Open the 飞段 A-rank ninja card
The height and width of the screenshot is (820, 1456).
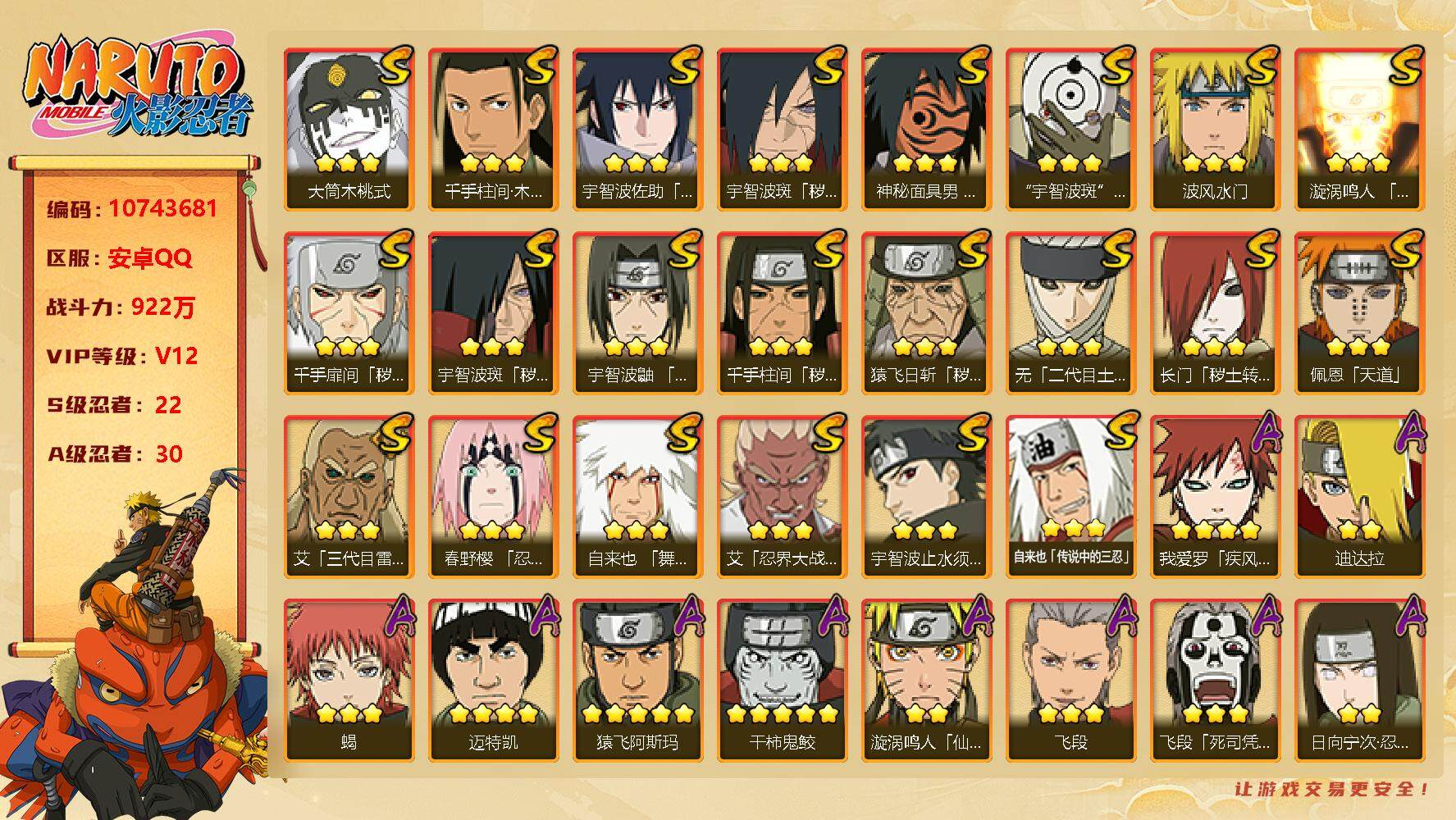[1070, 681]
